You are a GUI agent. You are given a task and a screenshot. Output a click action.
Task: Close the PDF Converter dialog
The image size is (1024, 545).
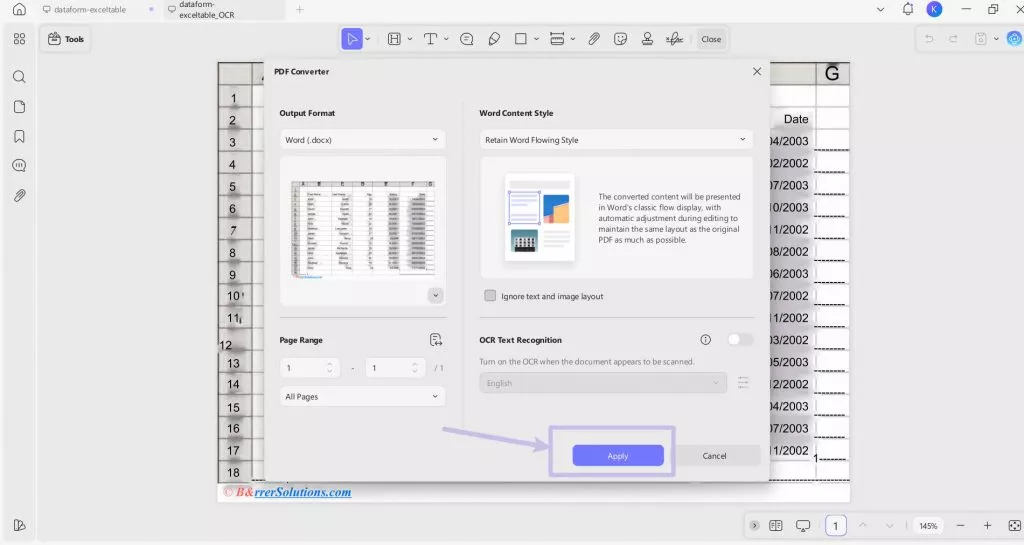click(757, 72)
